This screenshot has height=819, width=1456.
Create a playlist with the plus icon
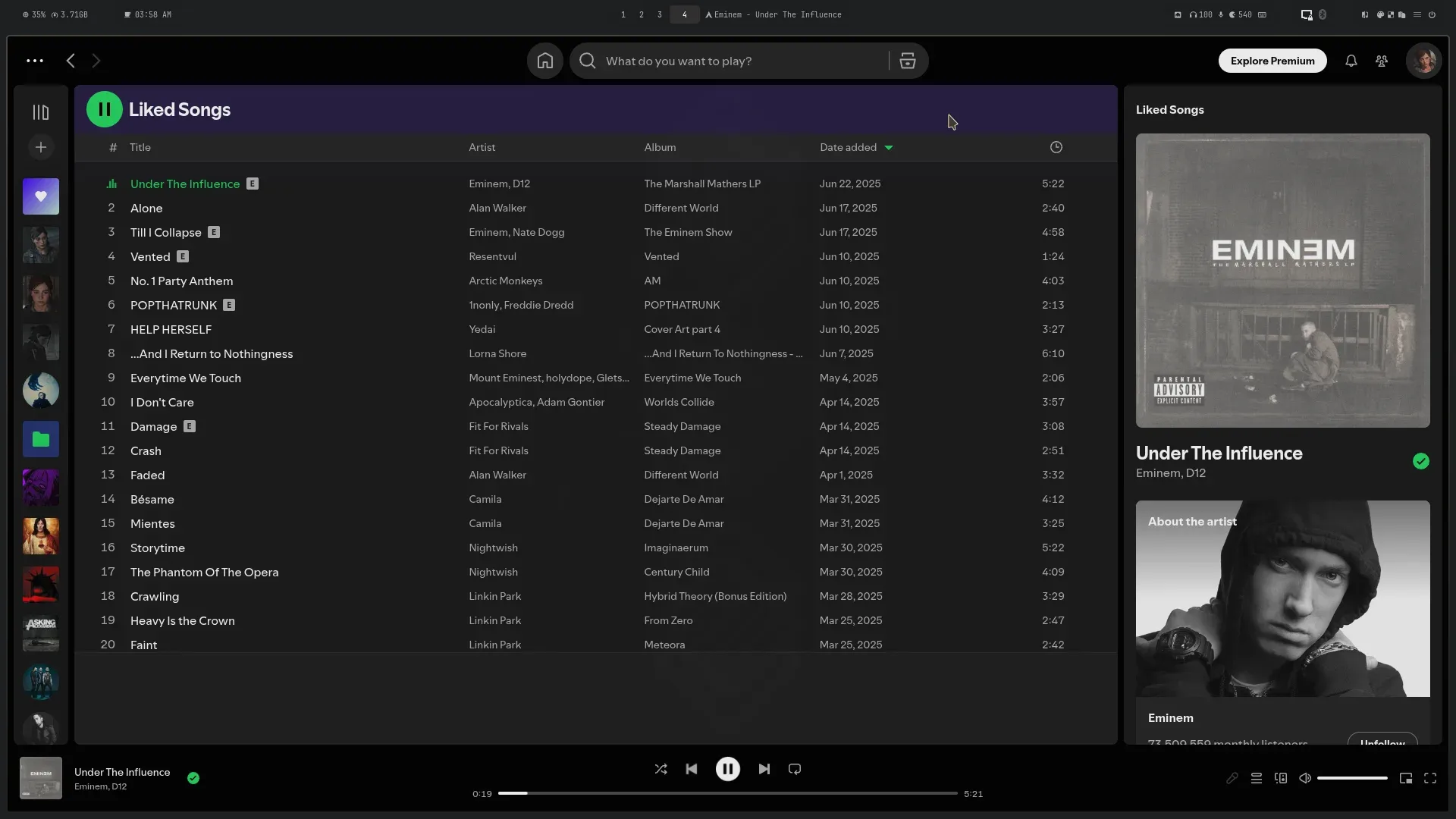coord(41,147)
